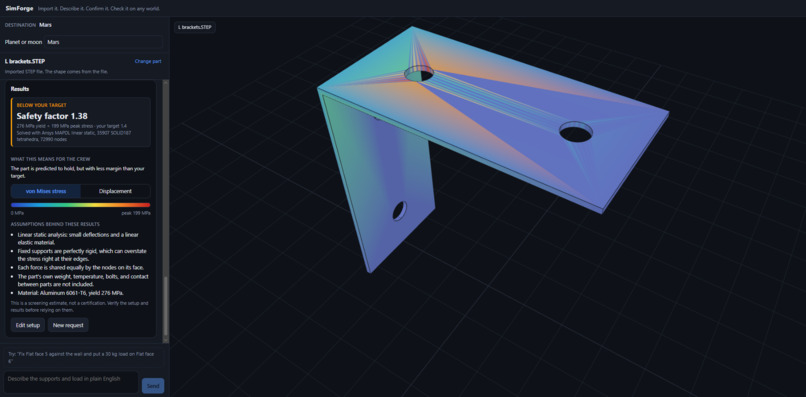806x397 pixels.
Task: Click the hole in the bracket's vertical leg
Action: tap(399, 211)
